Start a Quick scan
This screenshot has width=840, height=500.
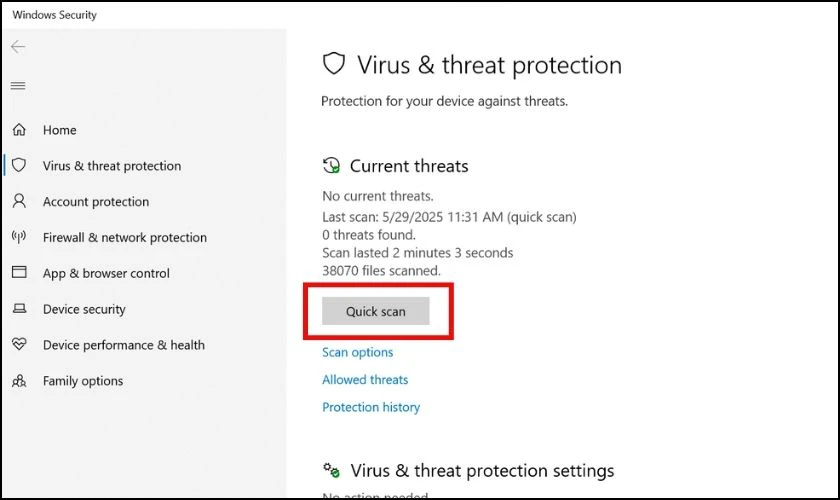(376, 311)
